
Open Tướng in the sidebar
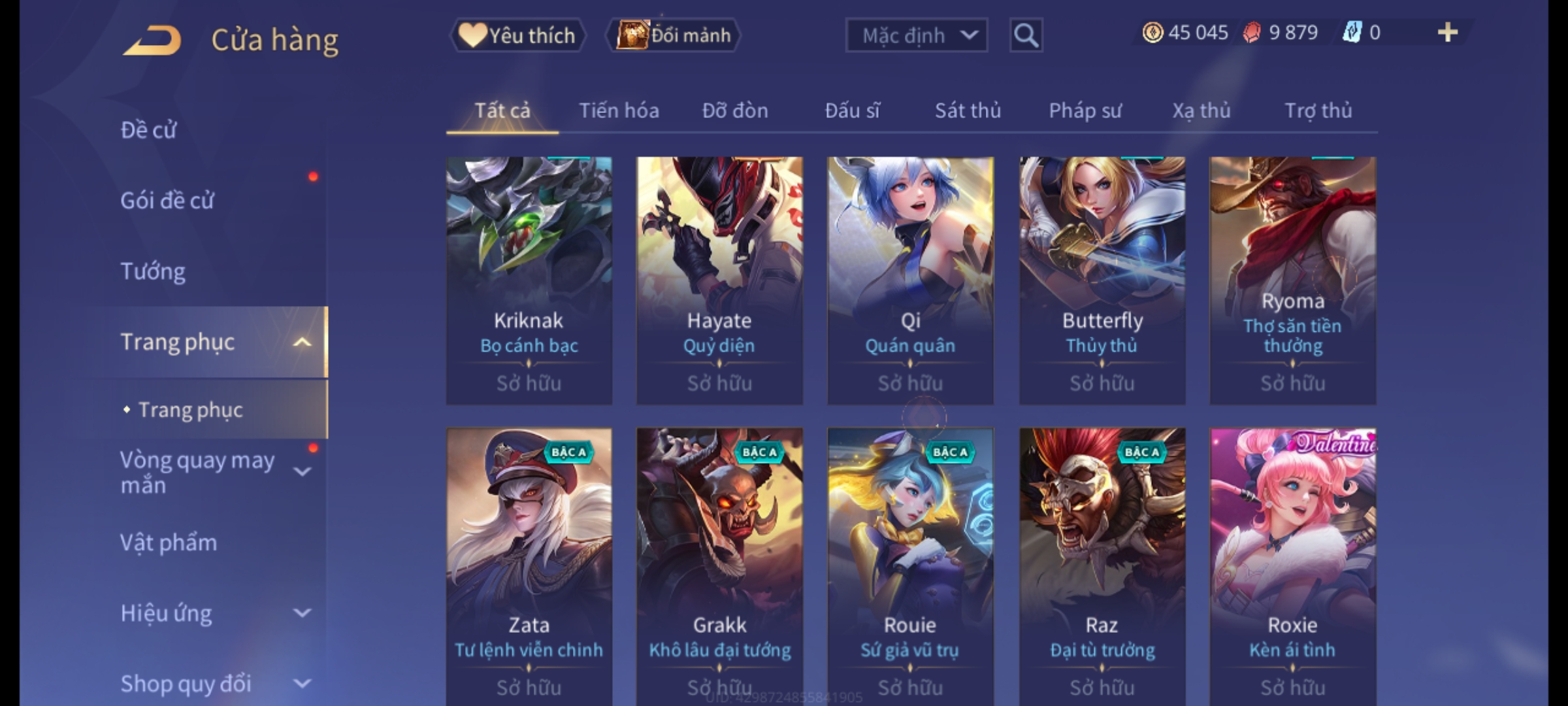click(x=153, y=271)
